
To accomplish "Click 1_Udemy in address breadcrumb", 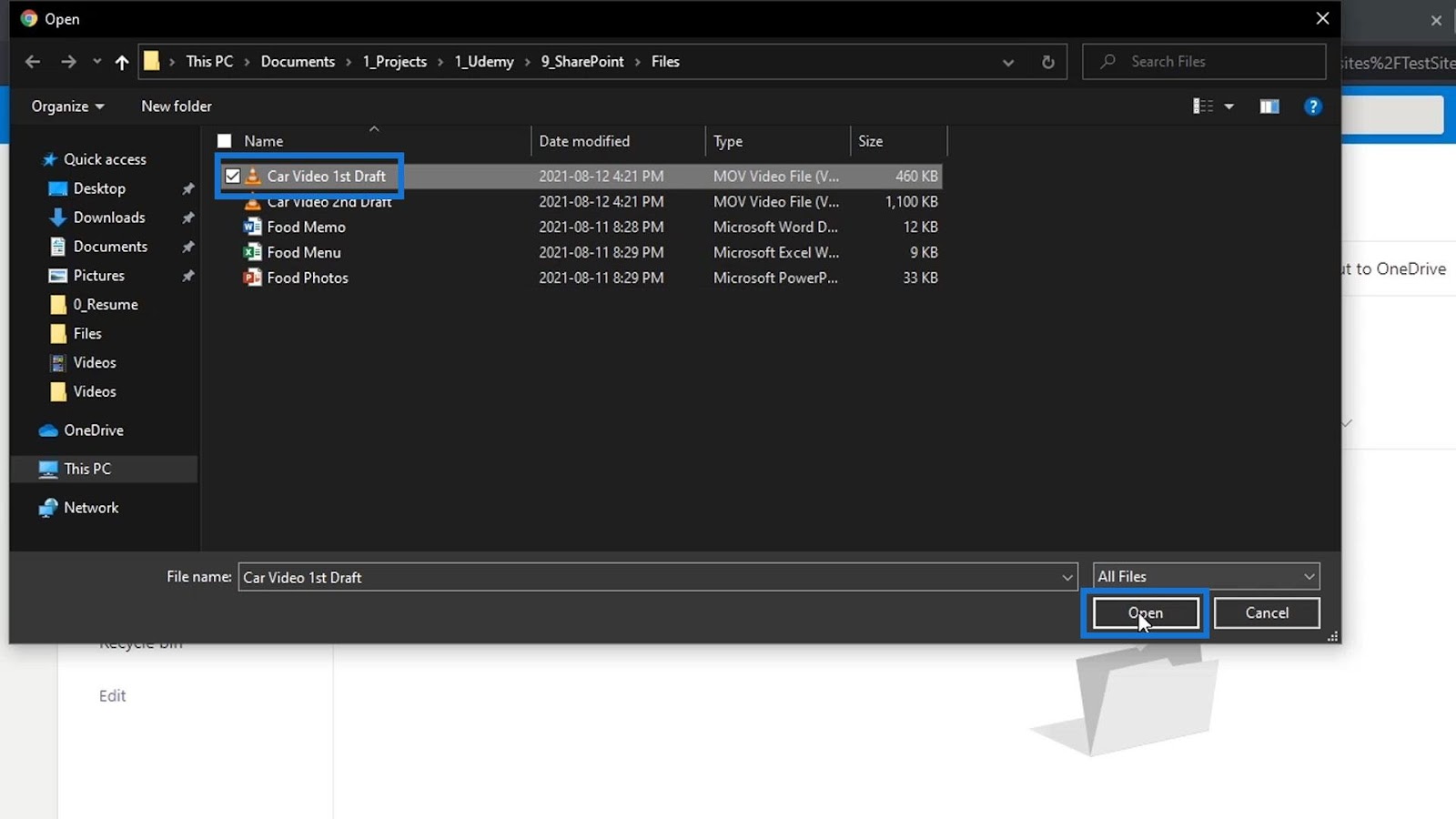I will (x=484, y=62).
